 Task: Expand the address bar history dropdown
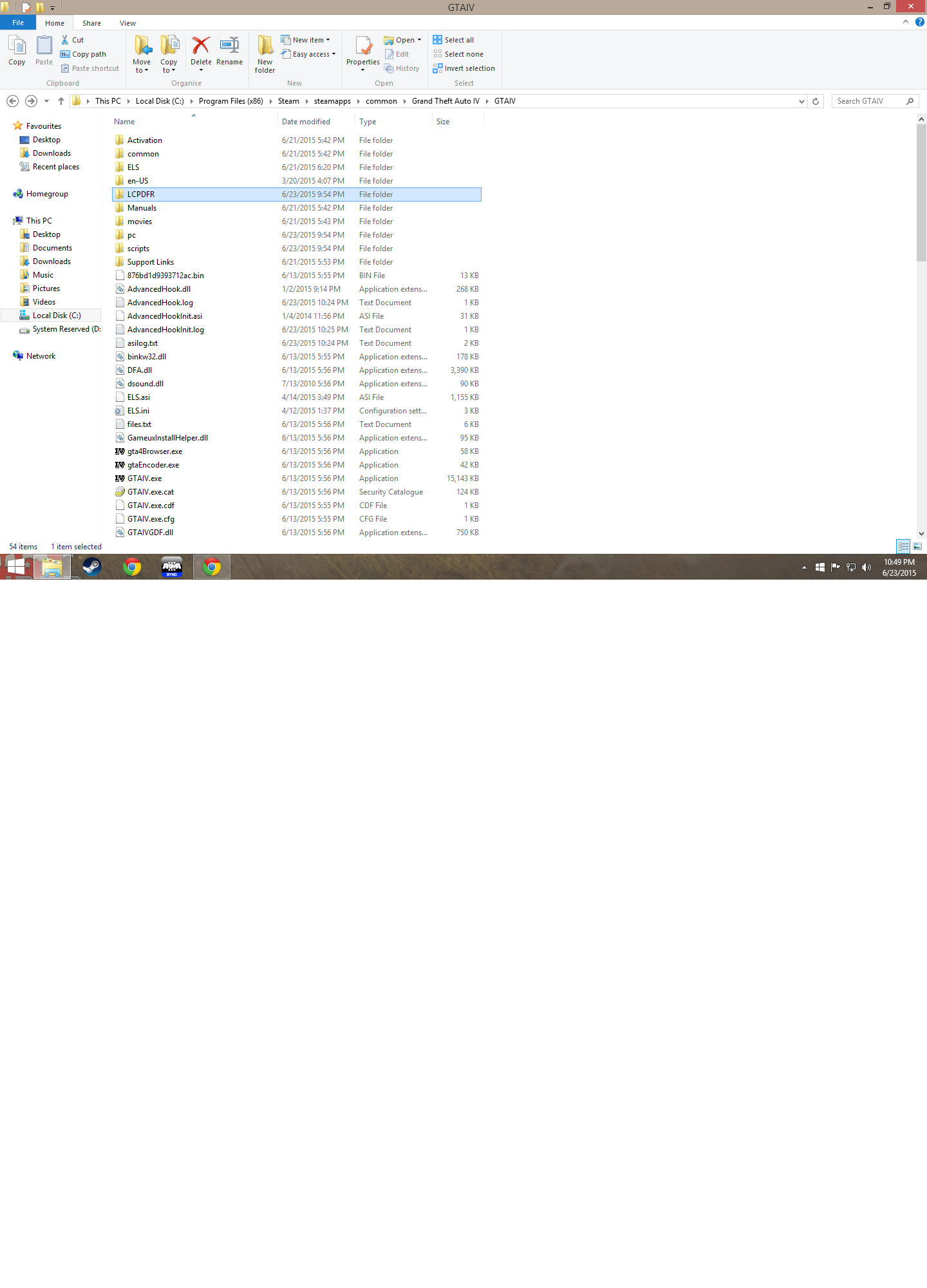801,101
